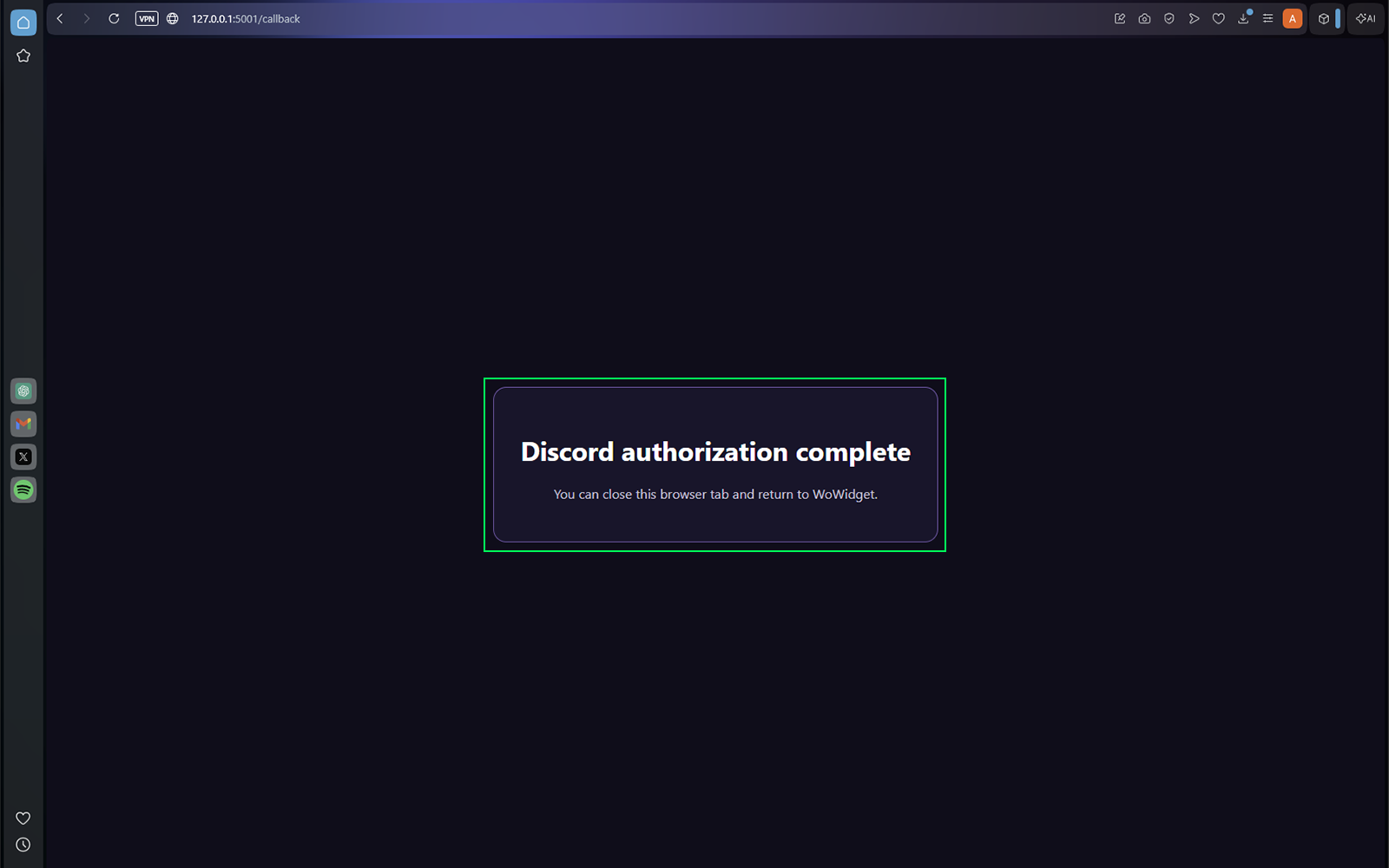Click the 'Discord authorization complete' heading

click(715, 452)
